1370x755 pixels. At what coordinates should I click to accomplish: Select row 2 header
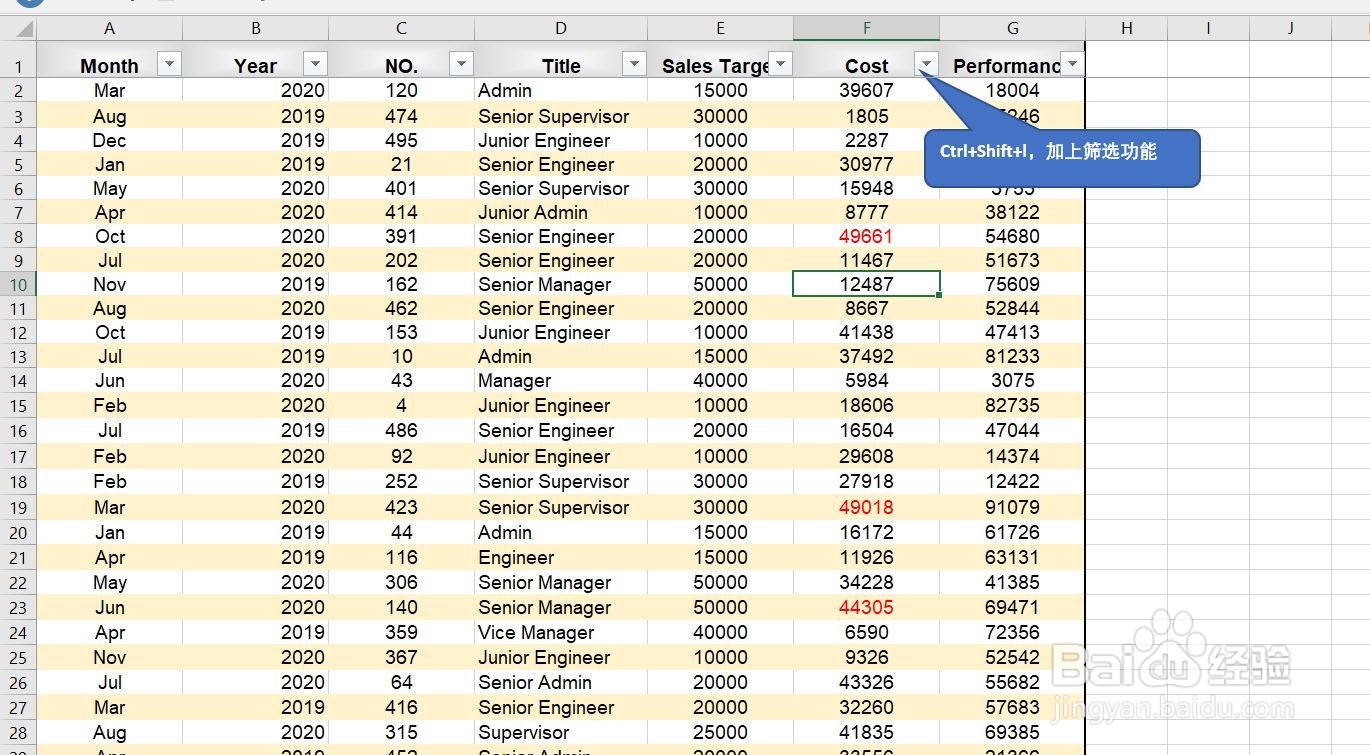tap(18, 90)
